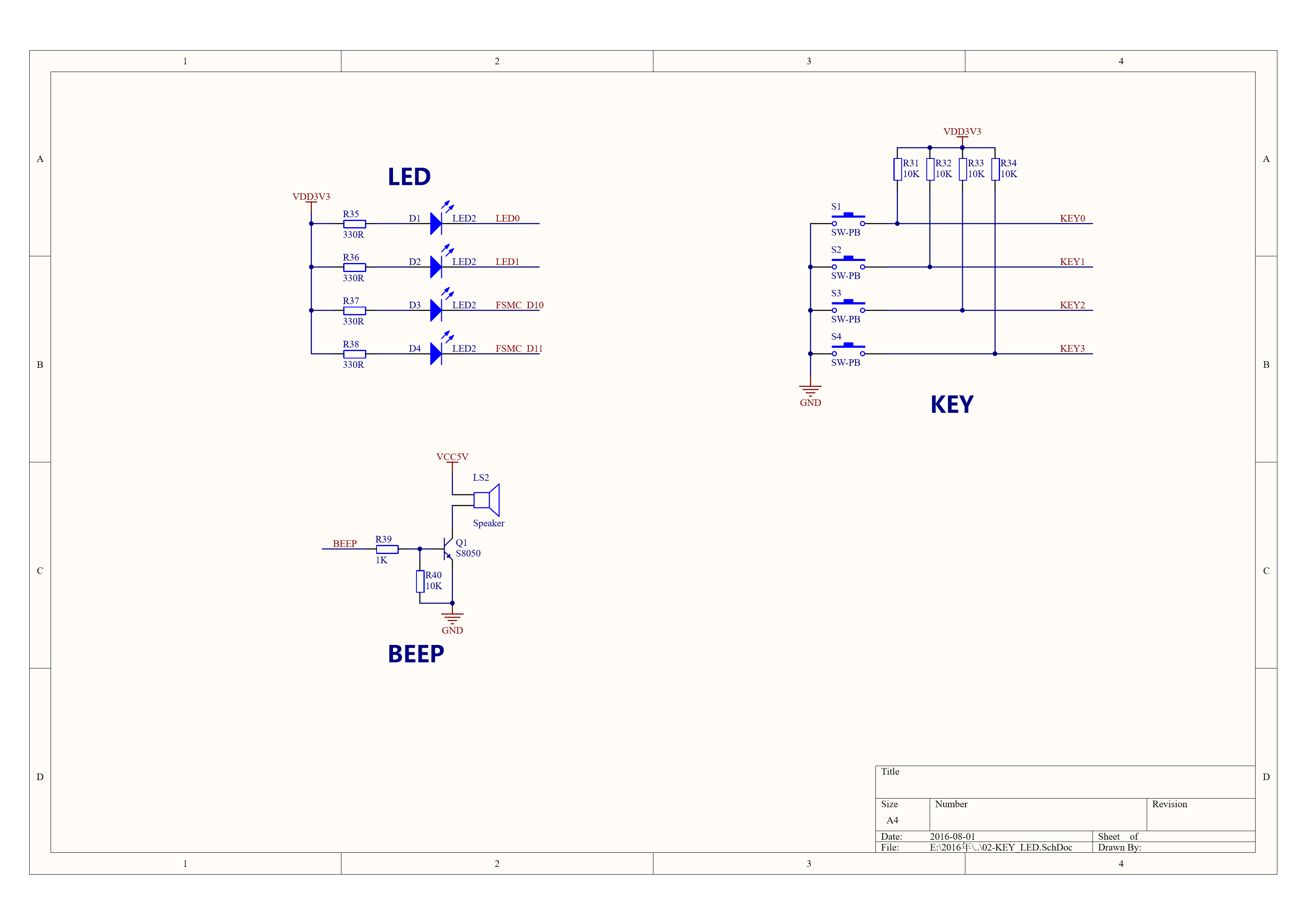Viewport: 1307px width, 924px height.
Task: Click the A4 size value in the title block
Action: coord(892,820)
